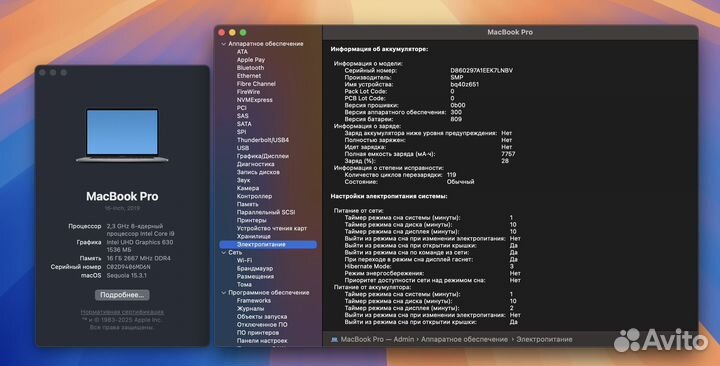This screenshot has width=720, height=366.
Task: Click the MacBook Pro laptop image
Action: coord(122,135)
